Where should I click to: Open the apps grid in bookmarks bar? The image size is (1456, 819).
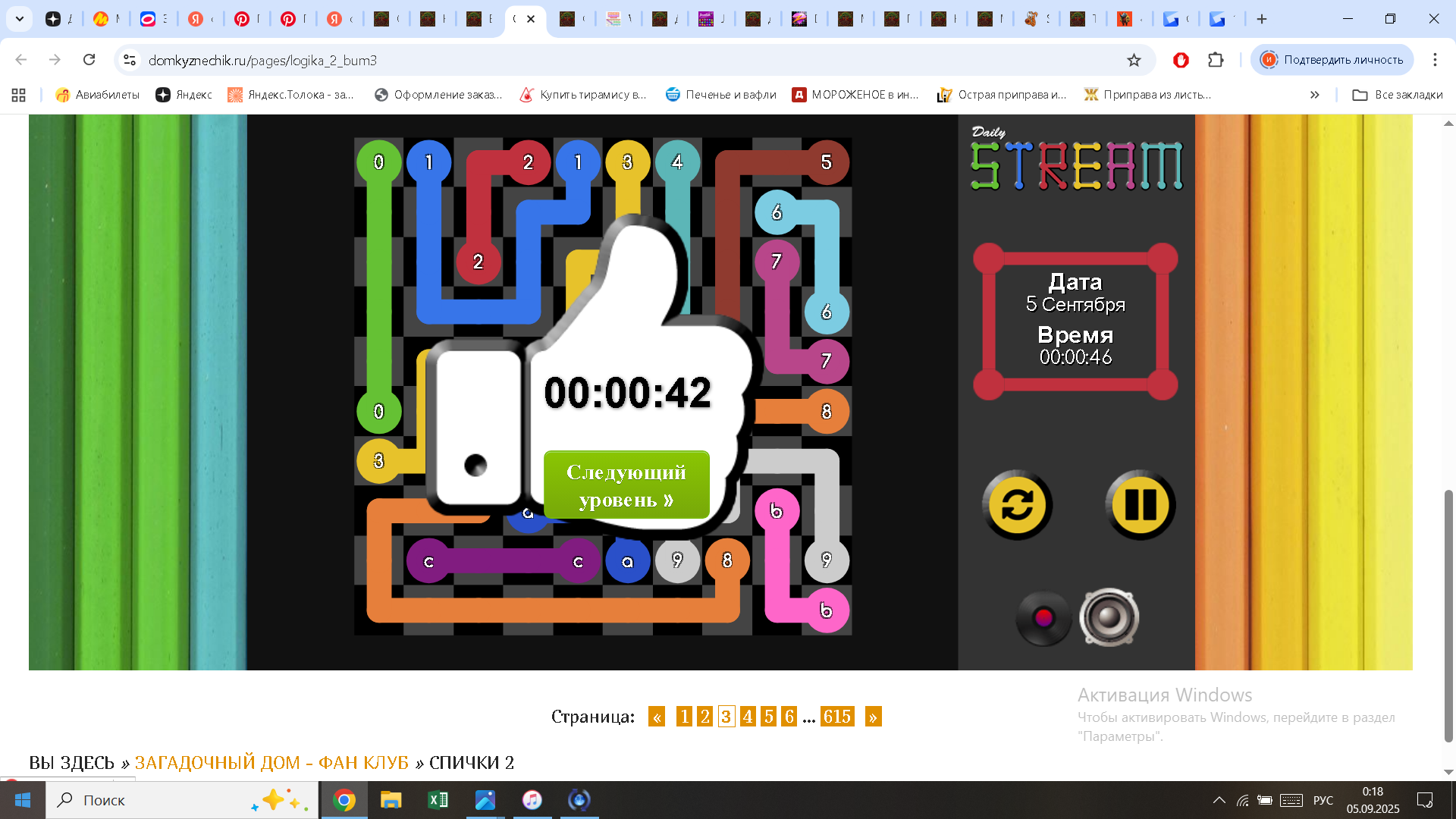pyautogui.click(x=19, y=95)
